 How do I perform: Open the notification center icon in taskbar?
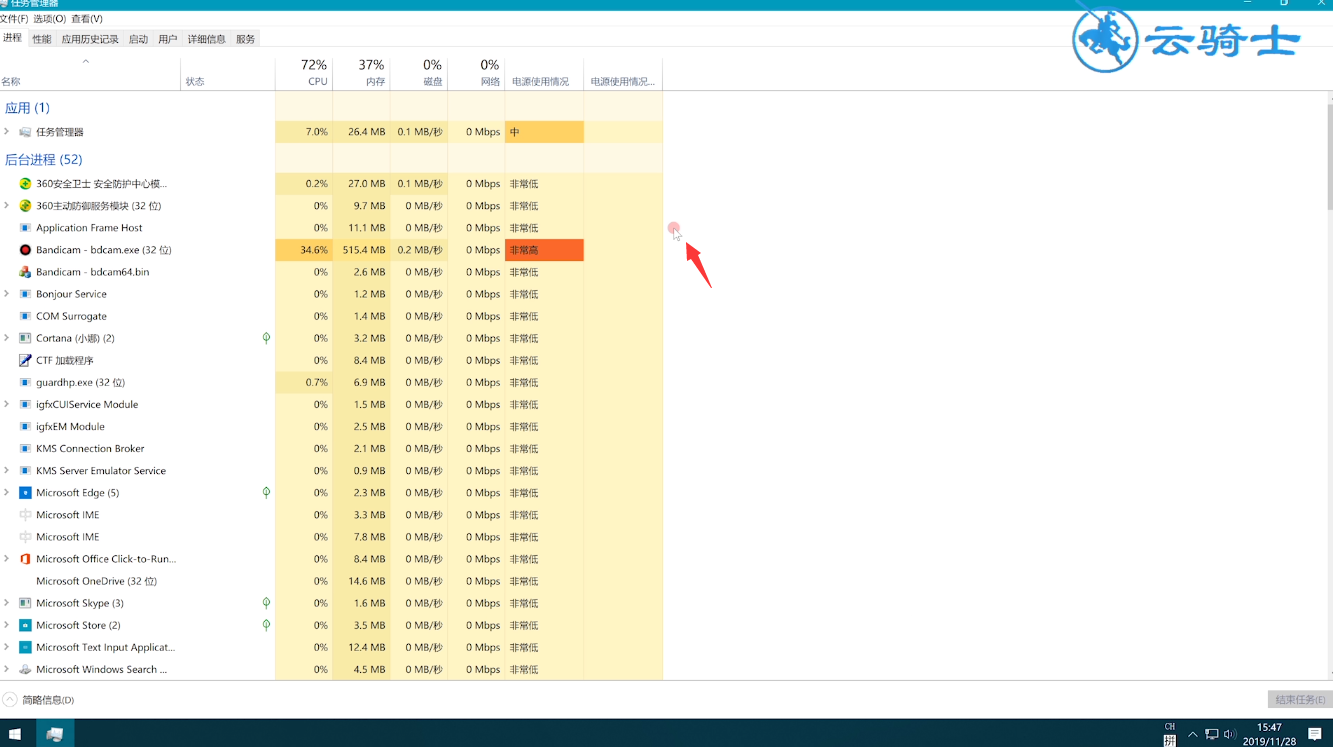1314,734
